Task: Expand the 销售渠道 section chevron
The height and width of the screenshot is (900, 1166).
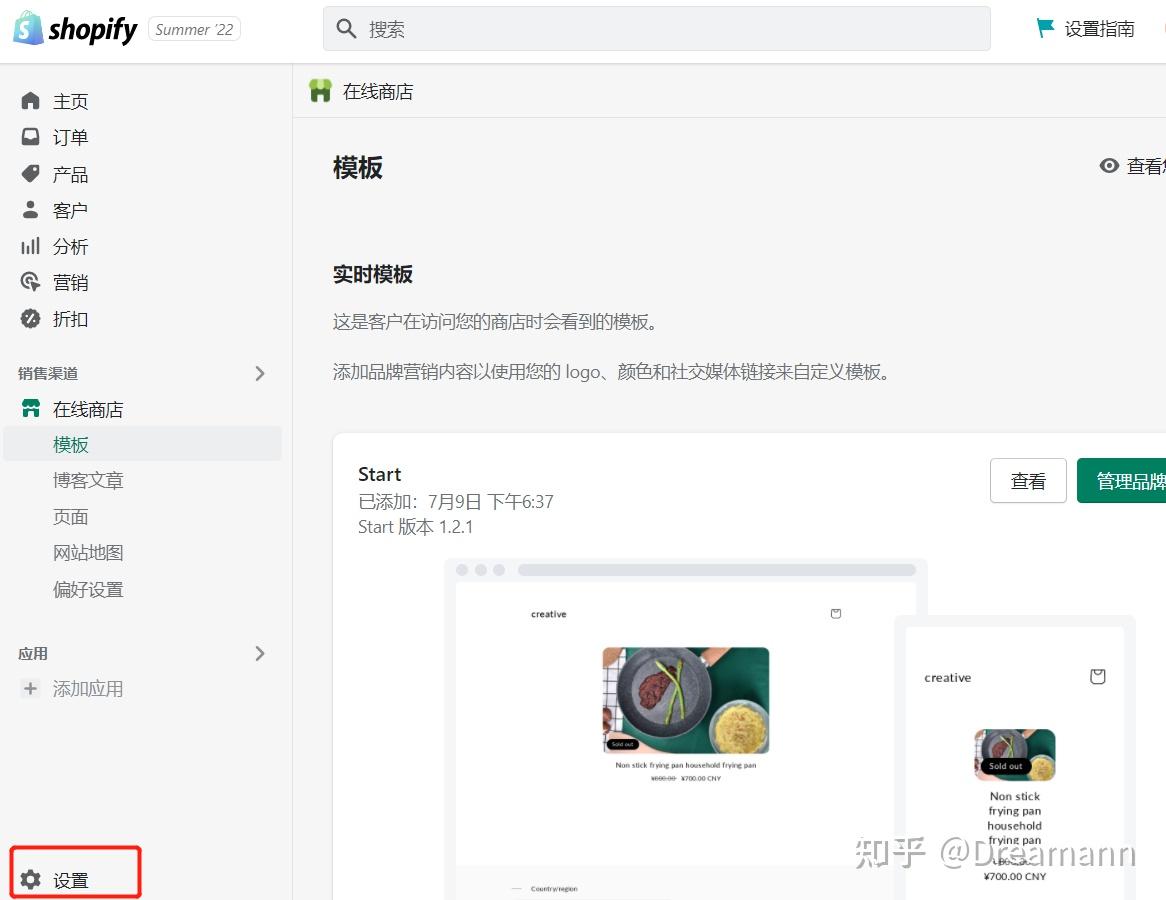Action: [x=260, y=373]
